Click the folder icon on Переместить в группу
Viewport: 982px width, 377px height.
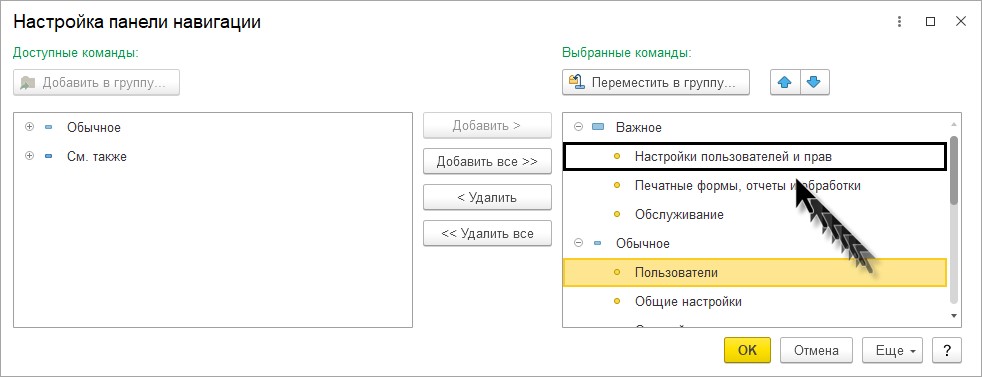click(x=575, y=82)
